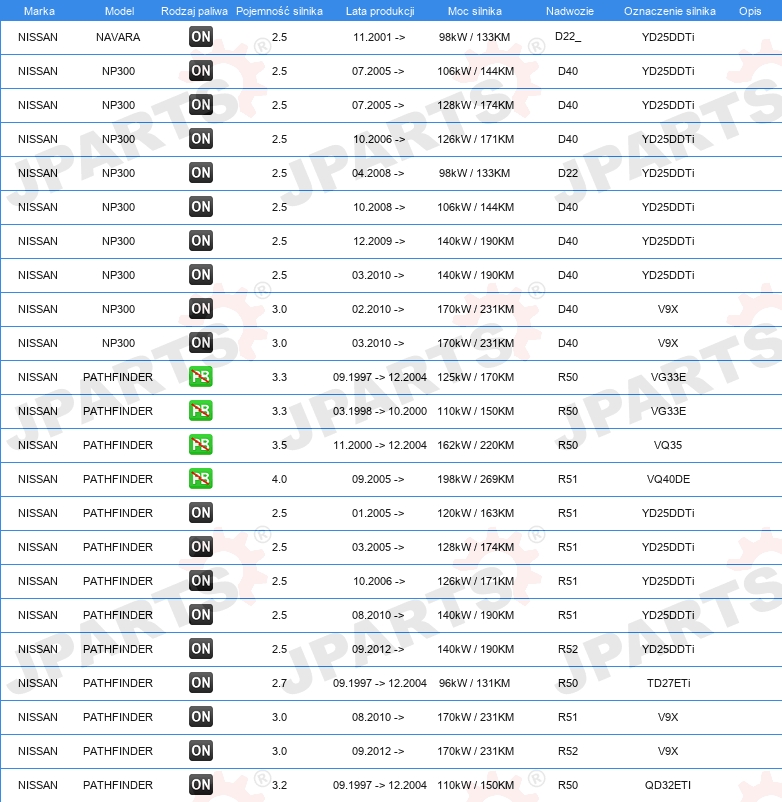Click ON fuel icon for PATHFINDER 08.2010 V9X row
This screenshot has width=782, height=802.
pyautogui.click(x=200, y=717)
